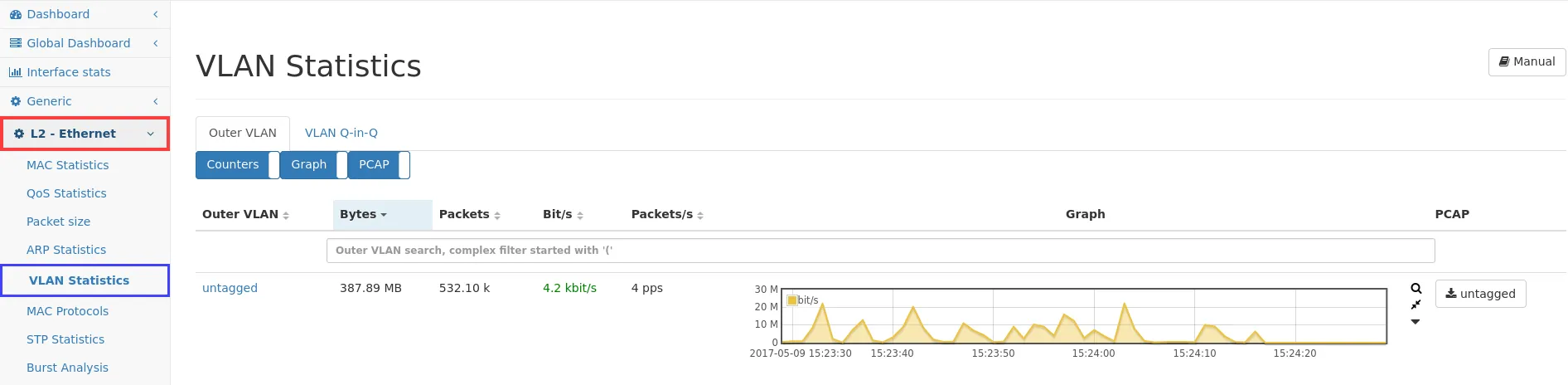
Task: Expand the Dashboard submenu chevron
Action: [x=155, y=14]
